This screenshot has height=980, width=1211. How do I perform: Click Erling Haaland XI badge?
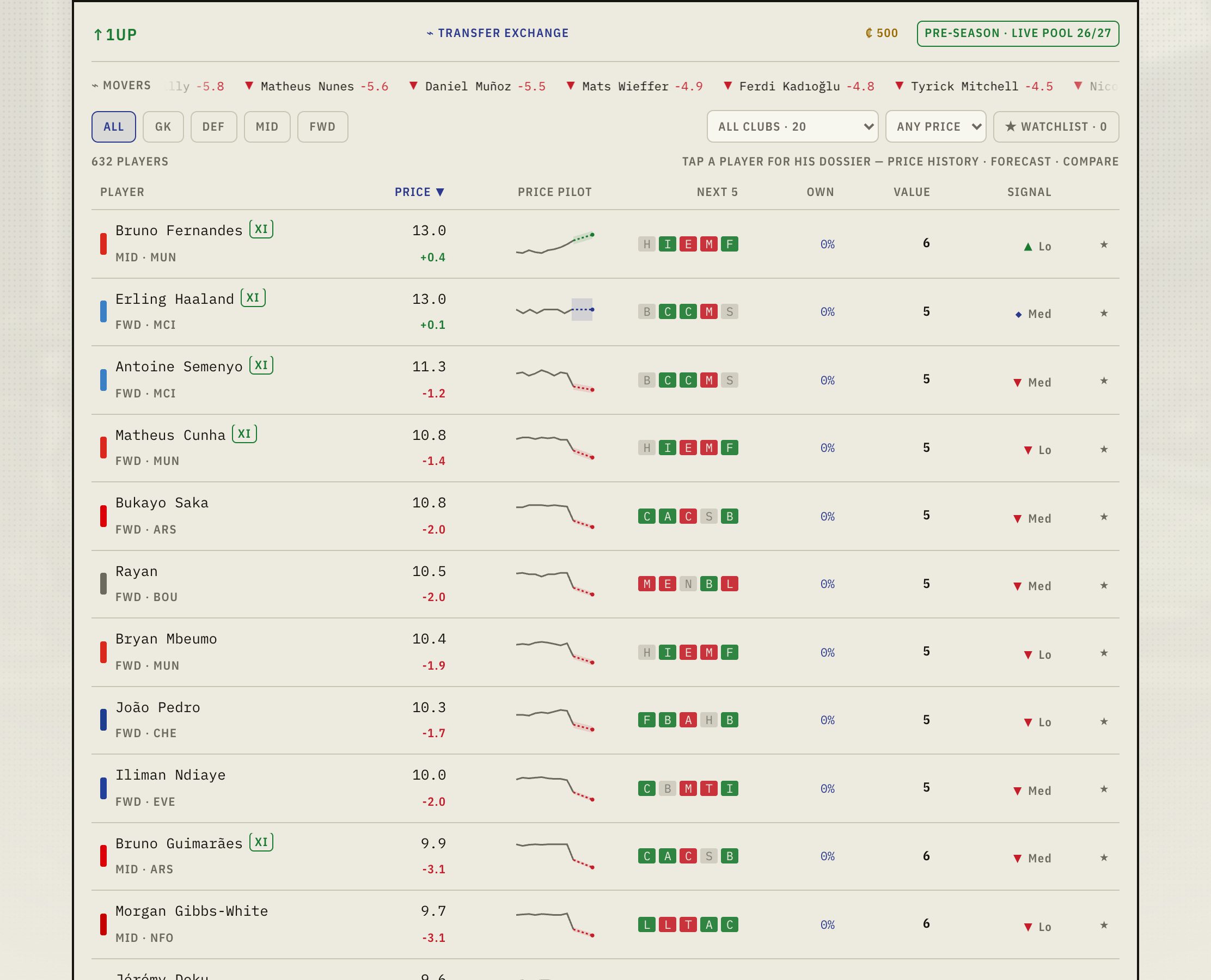coord(253,297)
